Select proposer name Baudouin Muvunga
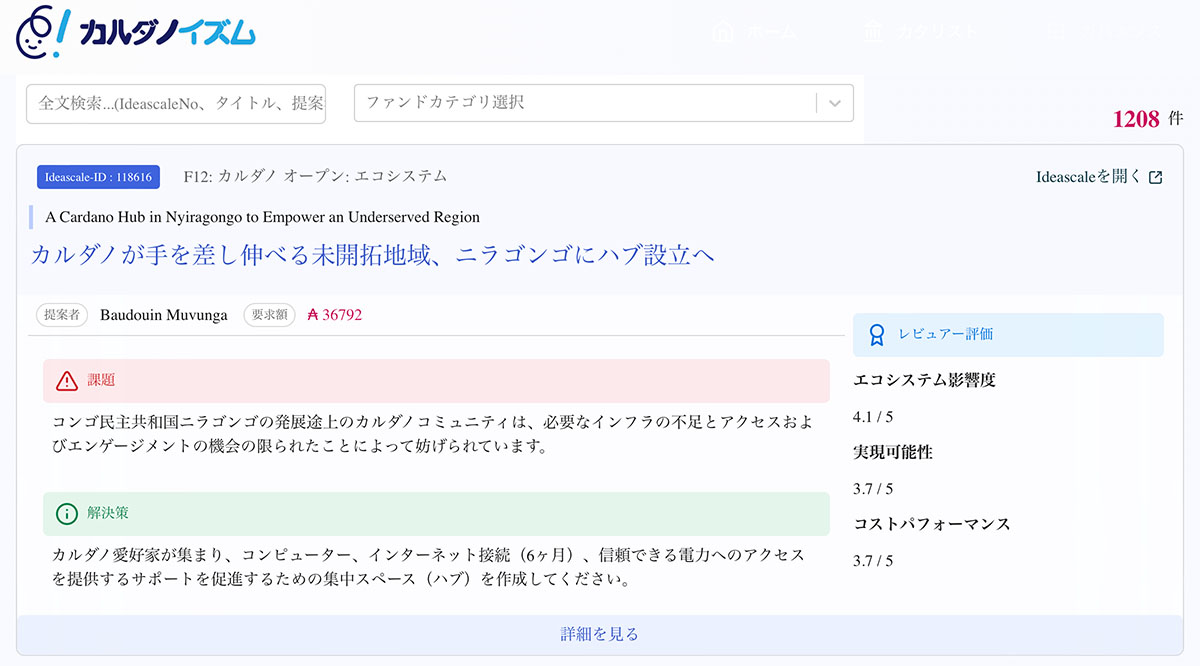Viewport: 1200px width, 666px height. click(164, 315)
